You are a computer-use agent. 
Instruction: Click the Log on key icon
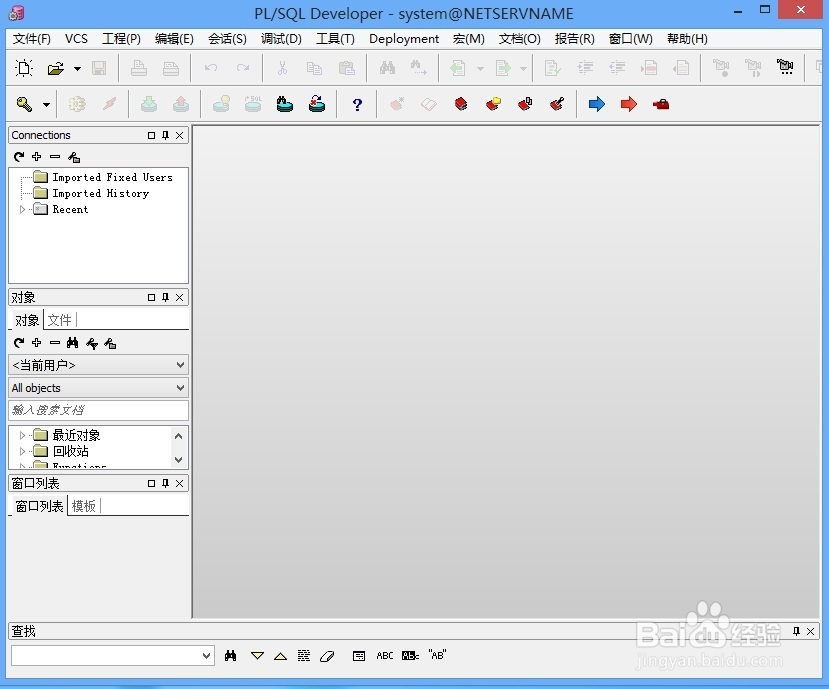24,104
